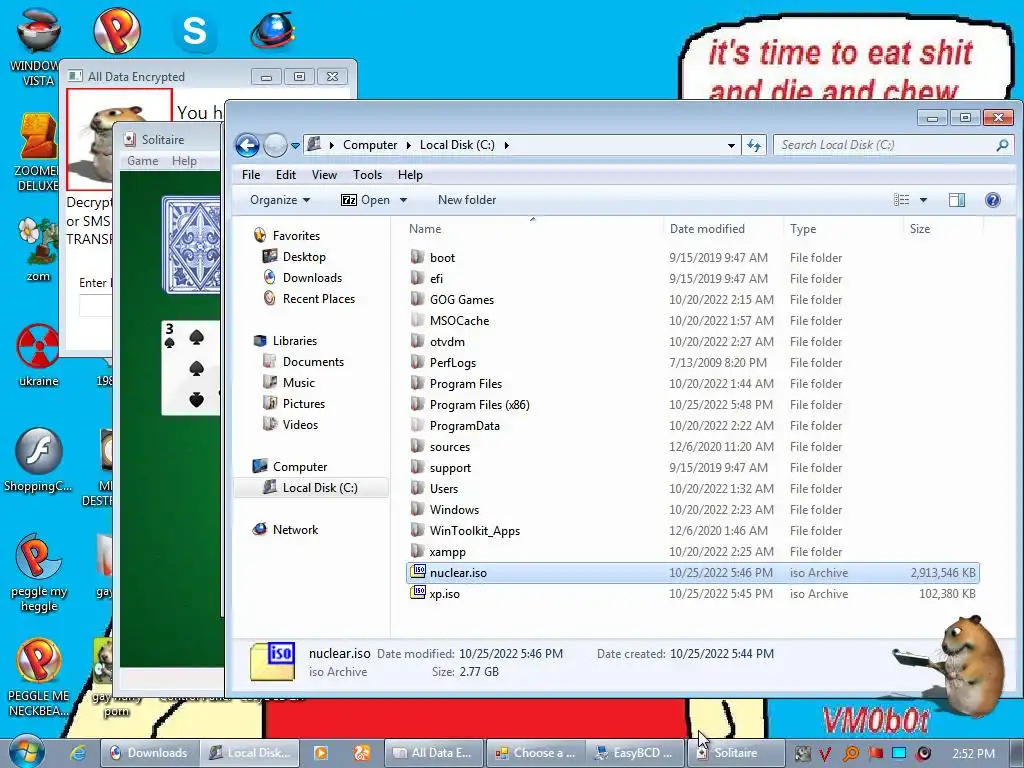Click the Forward navigation arrow in Explorer
Viewport: 1024px width, 768px height.
click(x=276, y=145)
